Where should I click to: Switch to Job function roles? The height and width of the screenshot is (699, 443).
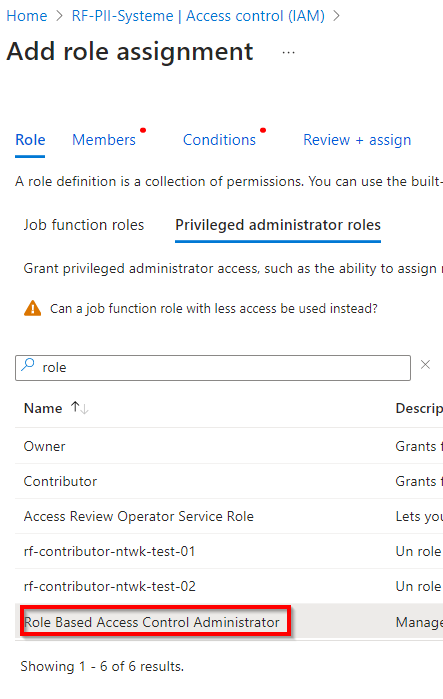click(84, 225)
